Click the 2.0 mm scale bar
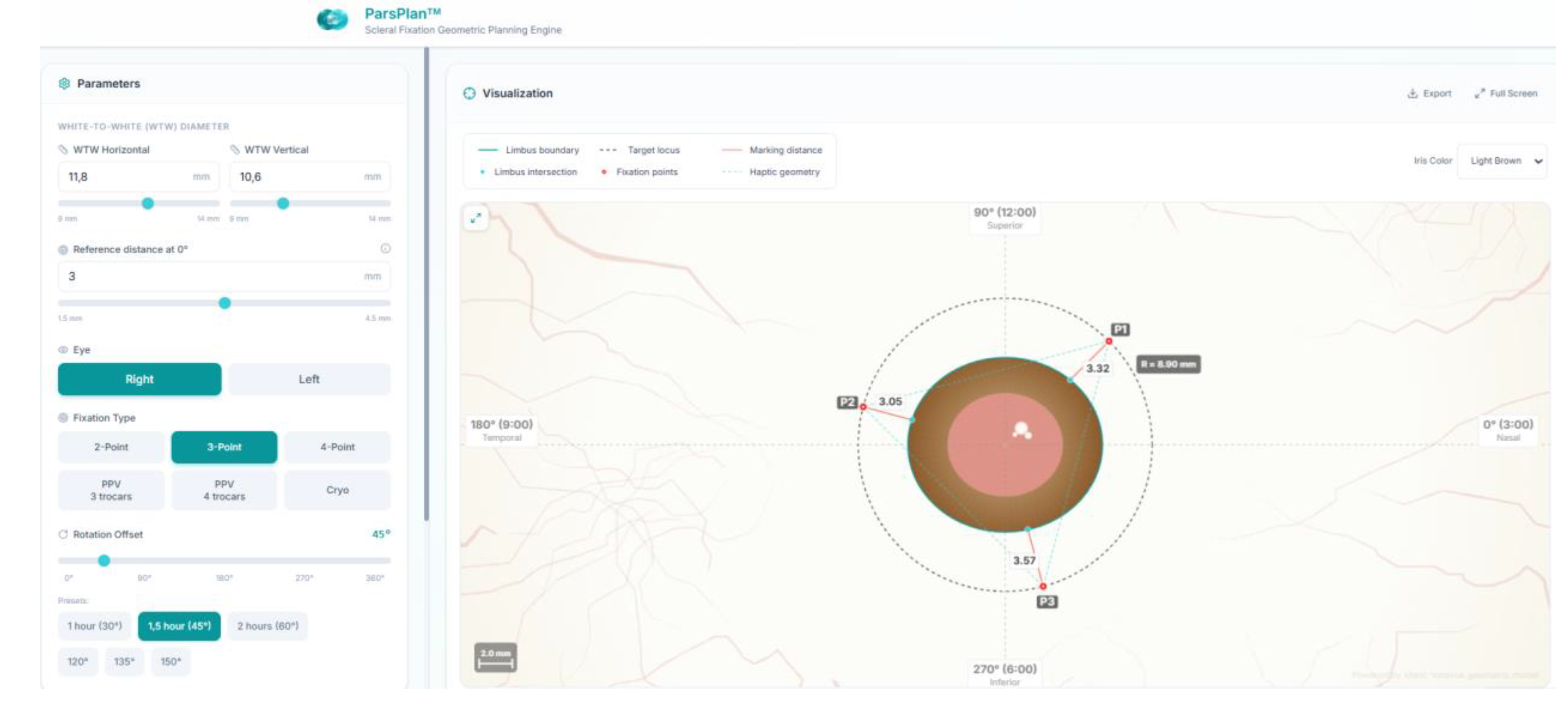 pos(495,658)
